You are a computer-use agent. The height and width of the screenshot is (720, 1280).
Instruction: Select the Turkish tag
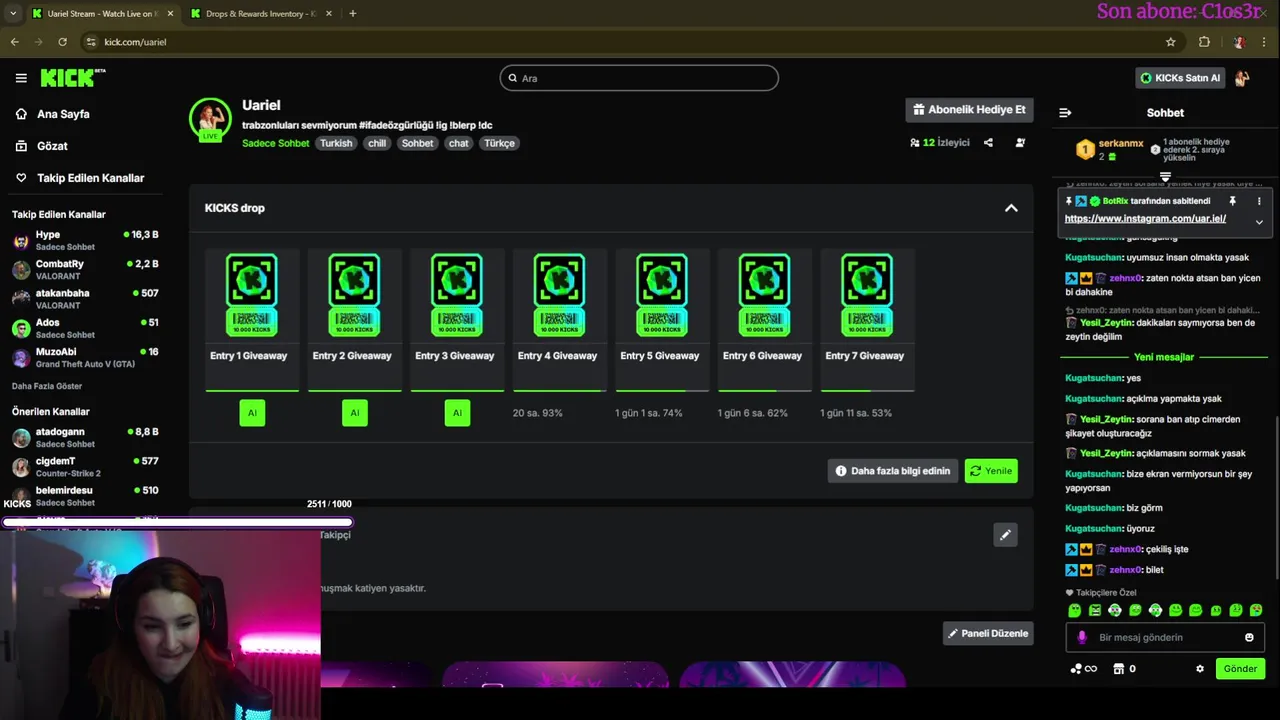(336, 143)
